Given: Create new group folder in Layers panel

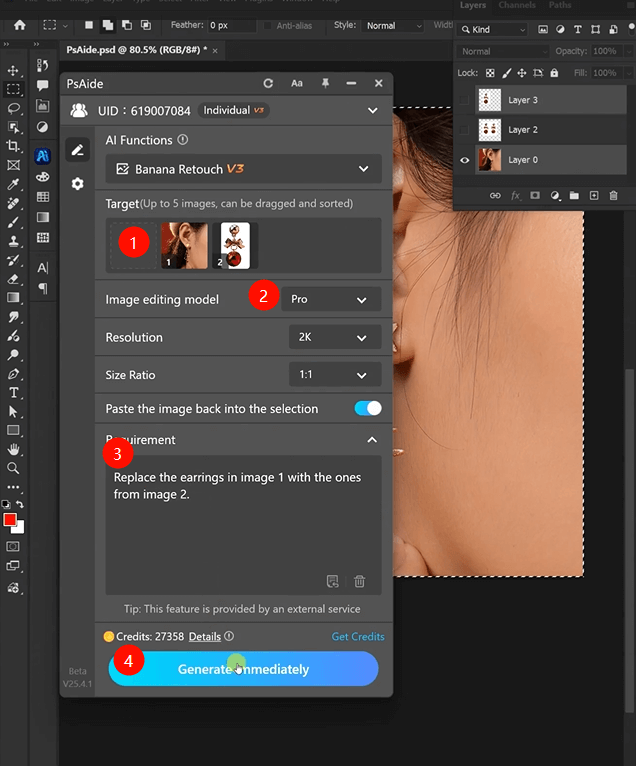Looking at the screenshot, I should click(x=574, y=195).
